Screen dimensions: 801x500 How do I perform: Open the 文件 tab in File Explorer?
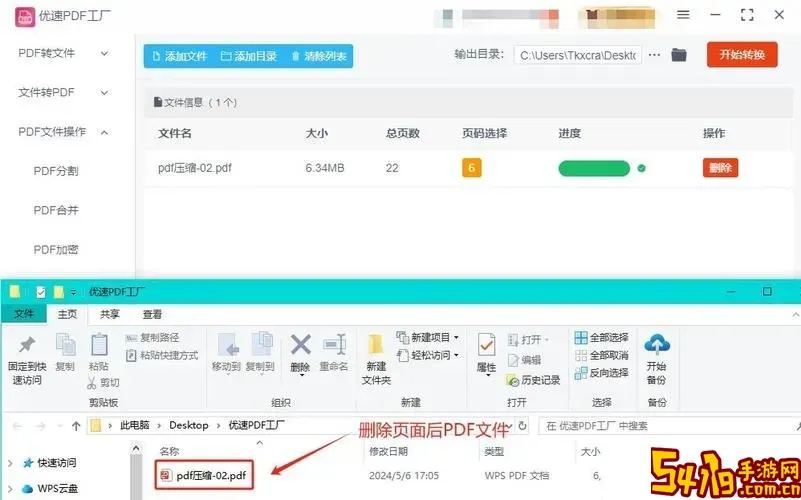pos(23,314)
